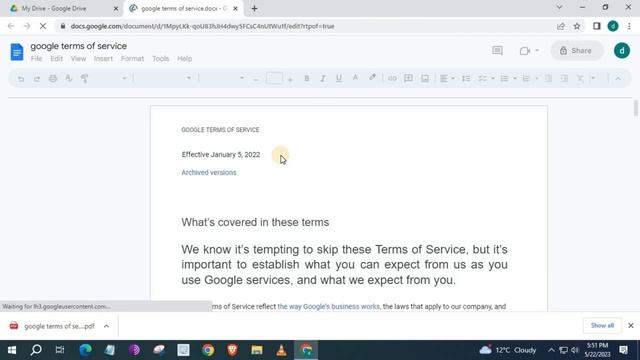The width and height of the screenshot is (640, 360).
Task: Select the Paint format tool
Action: tap(84, 78)
